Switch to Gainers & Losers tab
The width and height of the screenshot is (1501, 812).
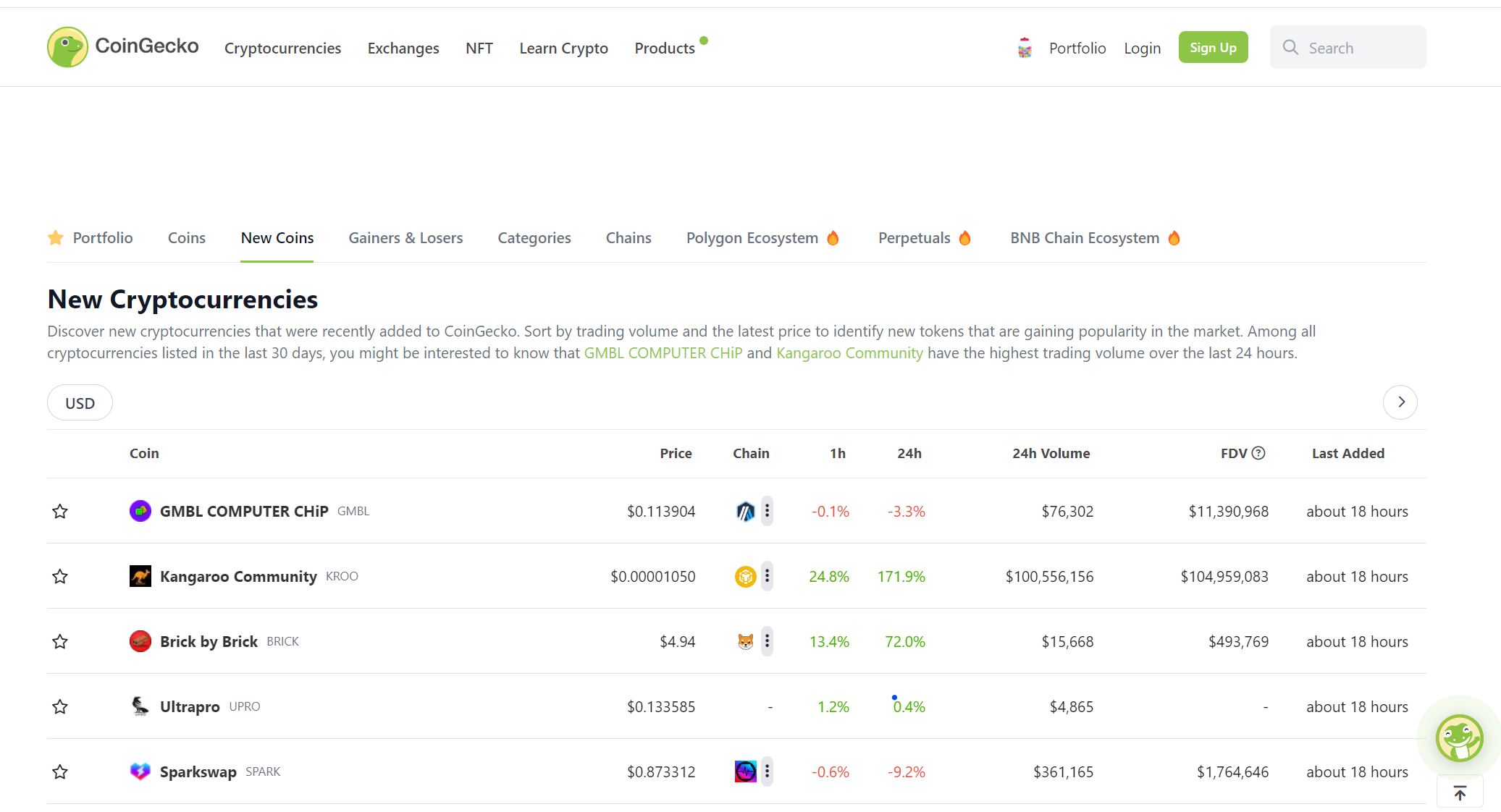point(405,237)
